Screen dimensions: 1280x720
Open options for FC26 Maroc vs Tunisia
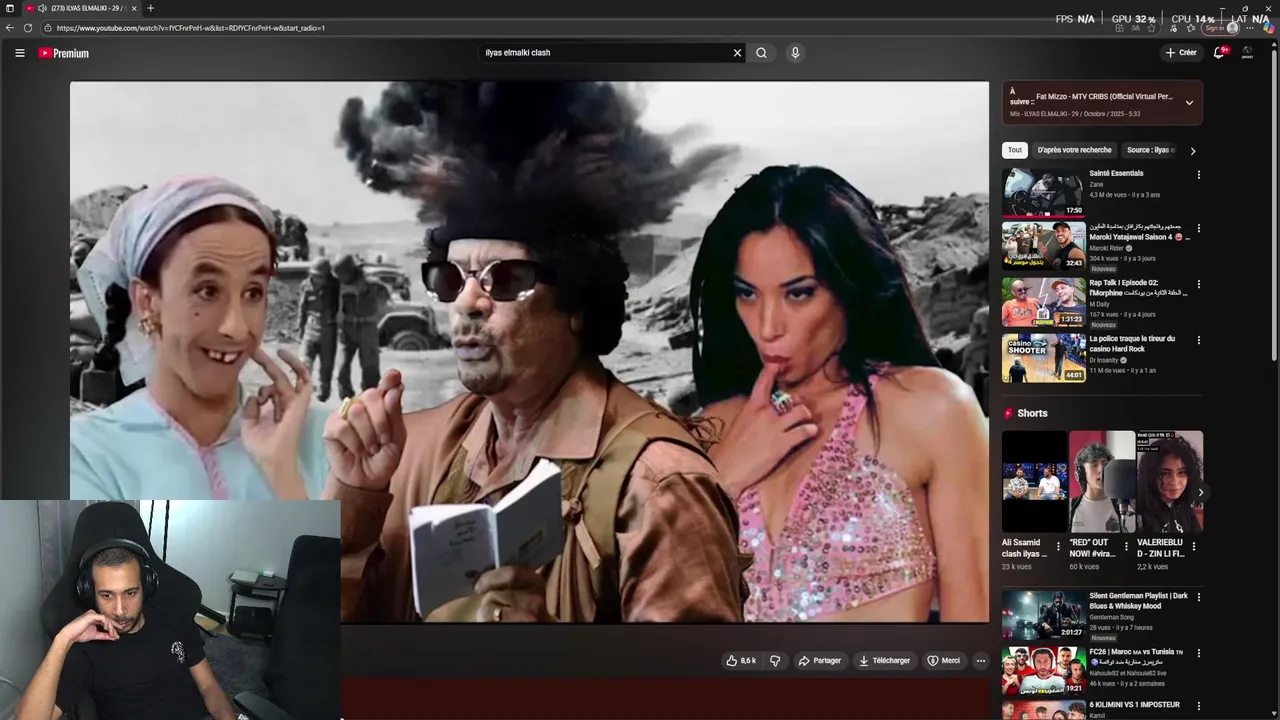pos(1199,653)
